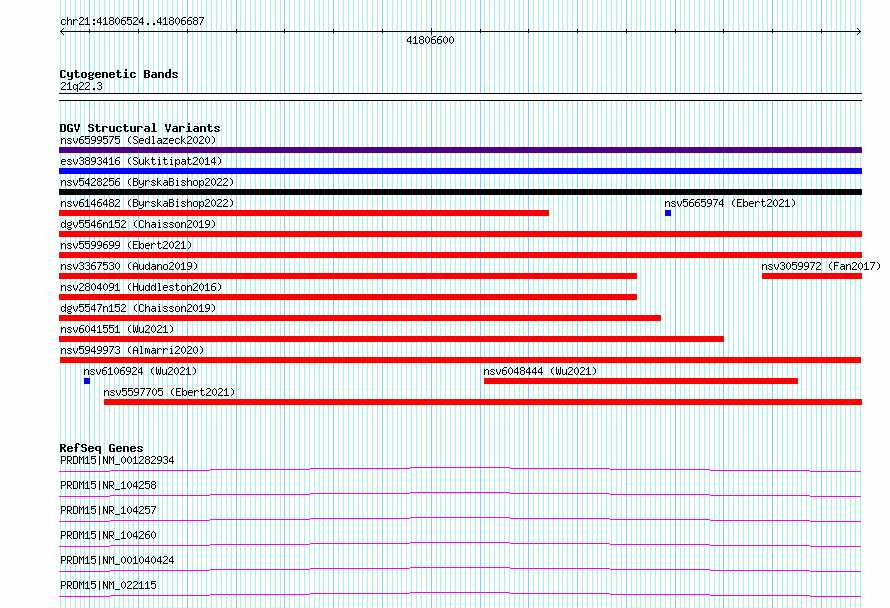
Task: Click the nsv5599699 (Ebert2021) label
Action: [126, 245]
